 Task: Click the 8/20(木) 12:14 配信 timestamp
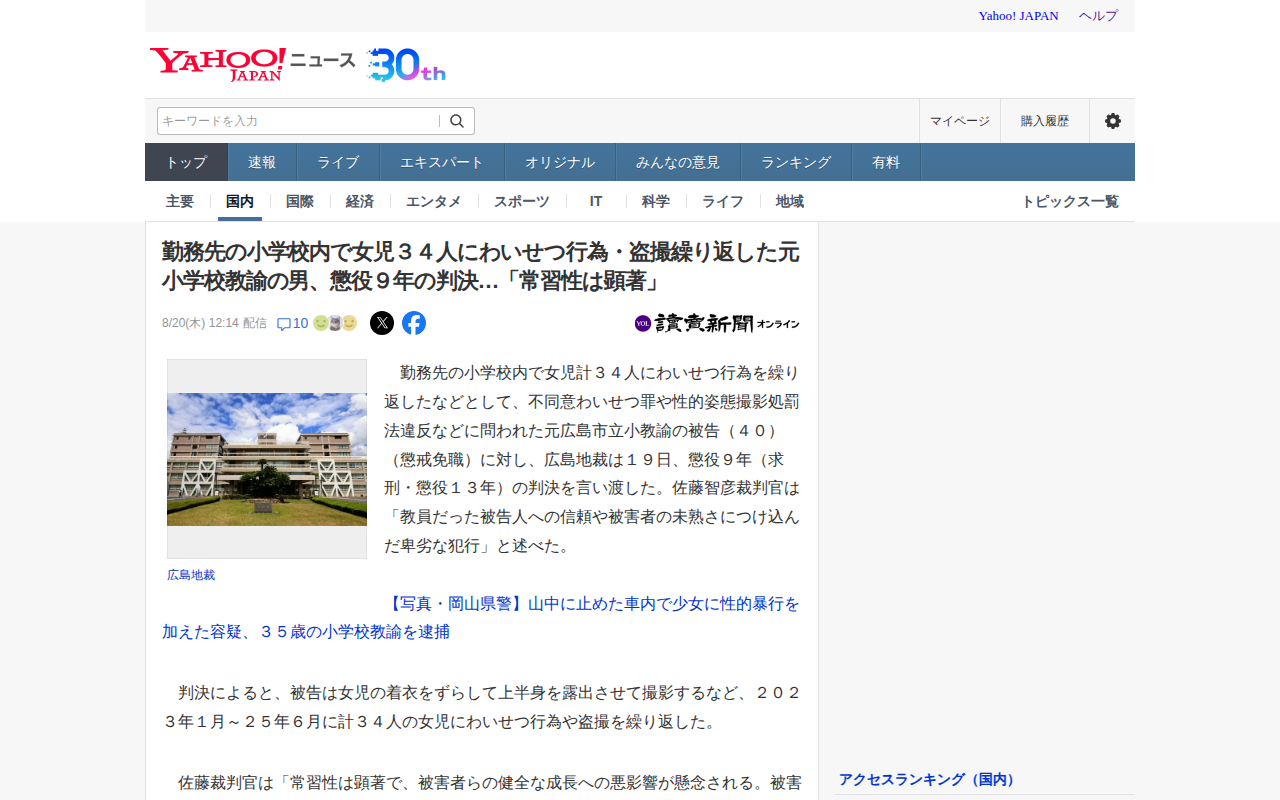[214, 323]
